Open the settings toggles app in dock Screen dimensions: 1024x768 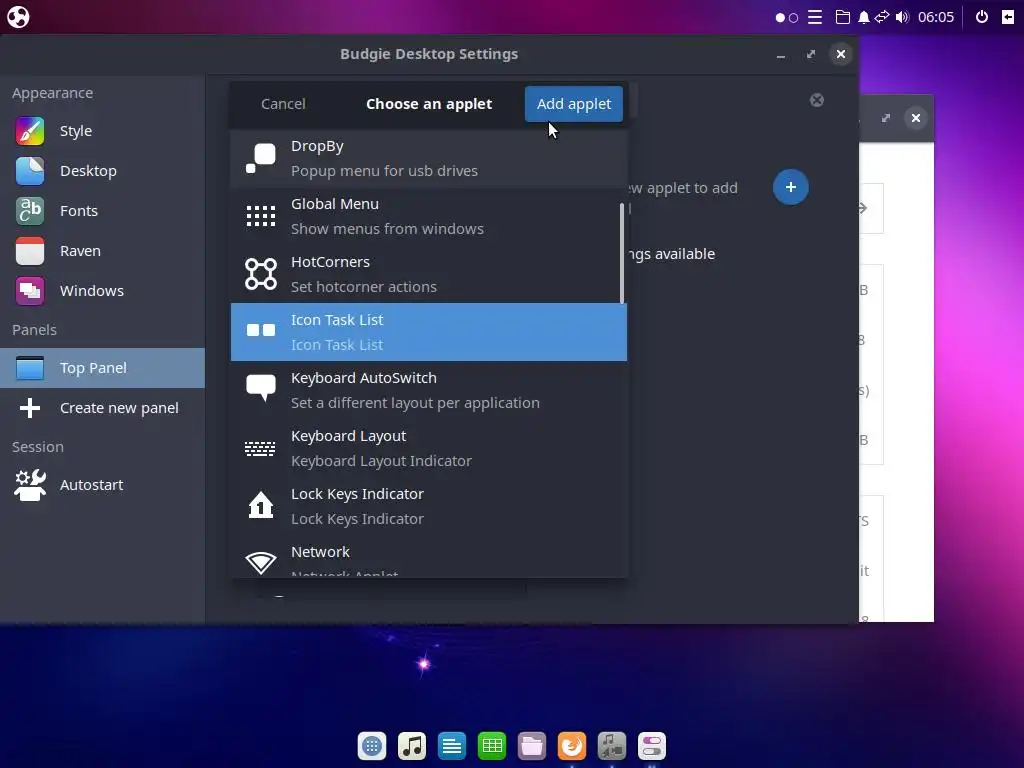point(652,746)
